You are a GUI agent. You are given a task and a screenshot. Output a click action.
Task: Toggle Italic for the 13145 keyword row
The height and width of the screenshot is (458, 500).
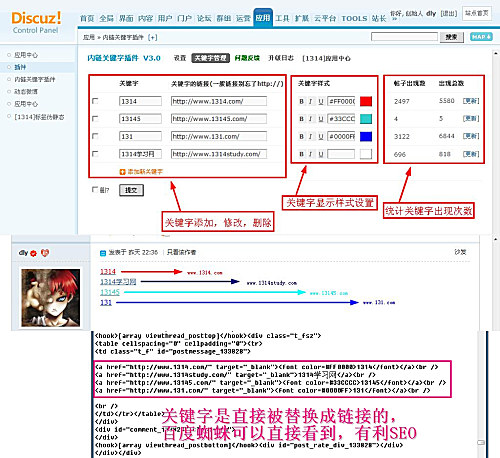(310, 119)
